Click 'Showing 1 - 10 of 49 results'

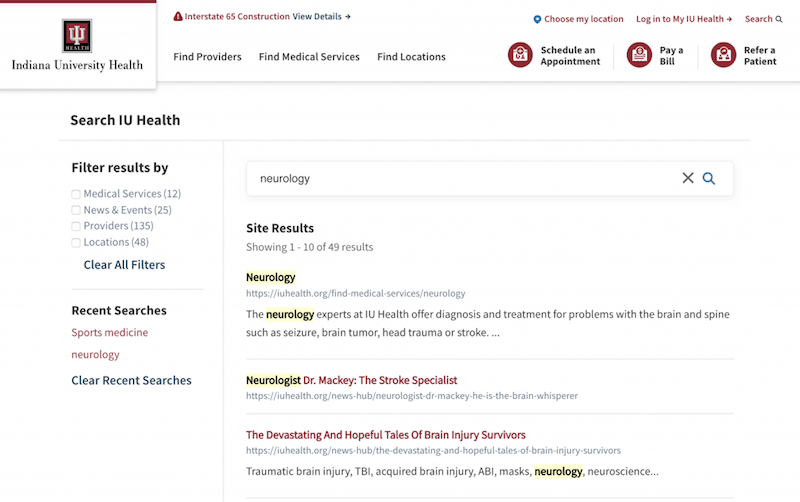pos(310,247)
